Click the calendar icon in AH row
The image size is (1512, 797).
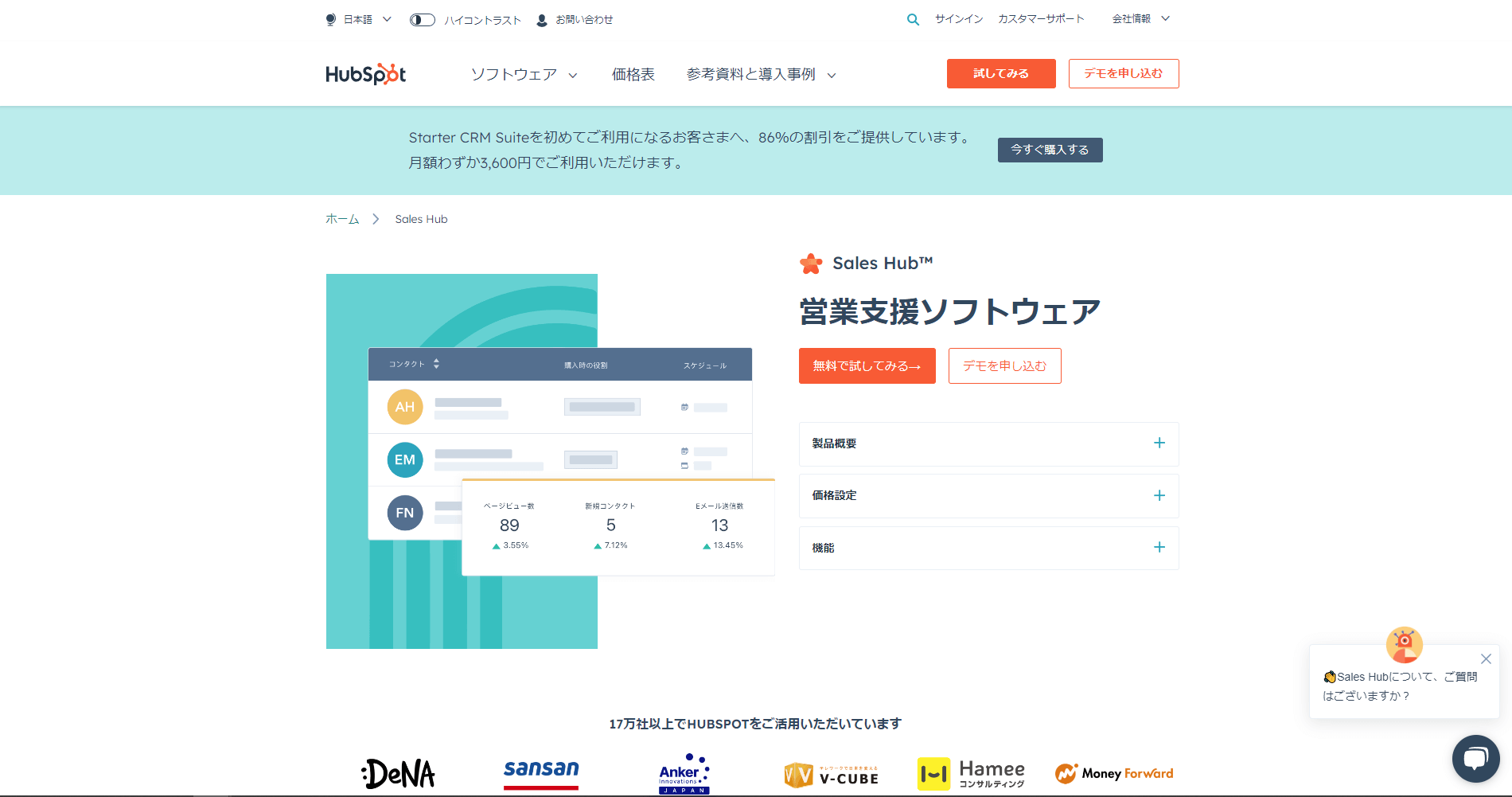point(684,407)
